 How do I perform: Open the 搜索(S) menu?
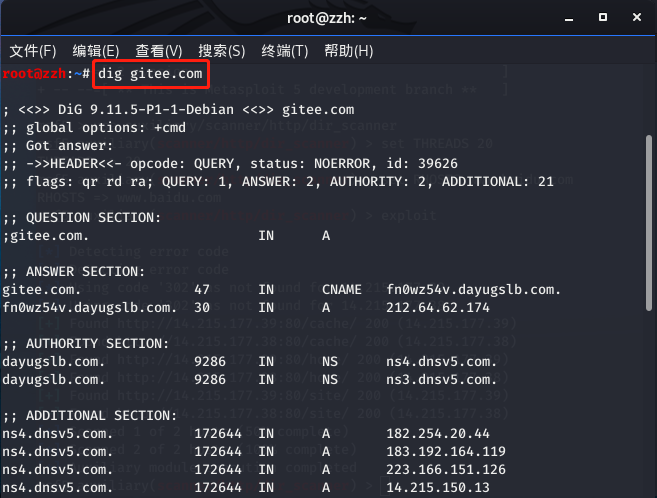coord(222,51)
